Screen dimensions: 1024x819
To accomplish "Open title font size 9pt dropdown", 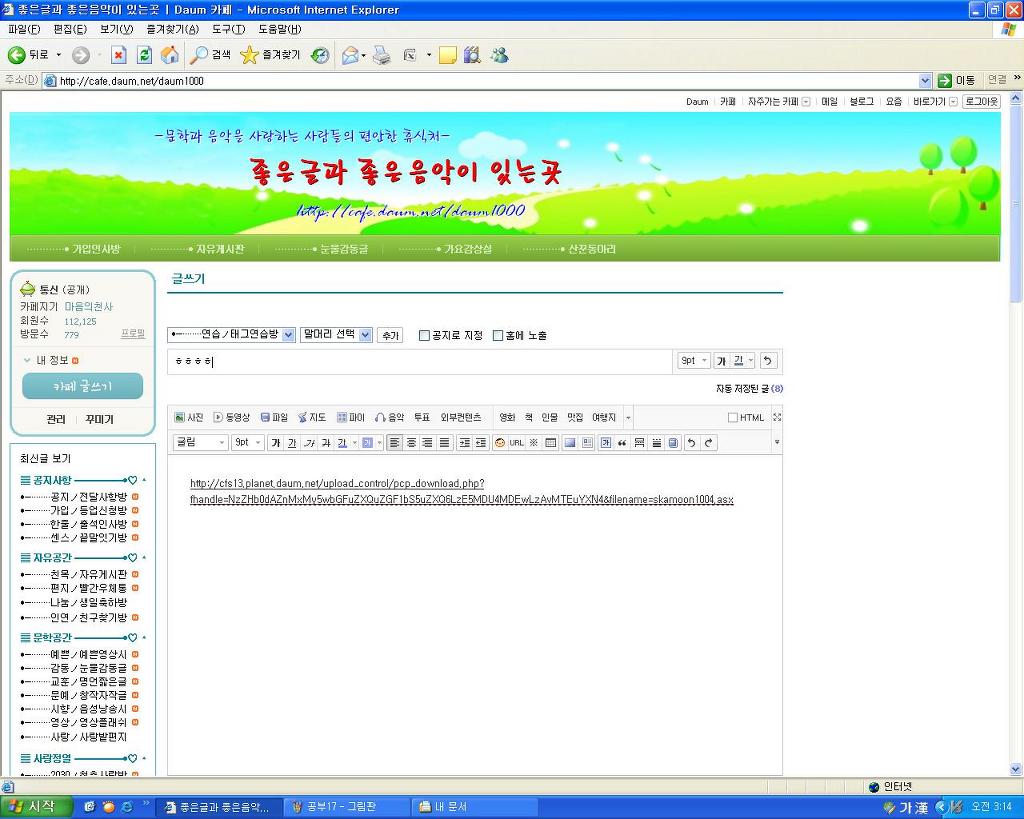I will 694,361.
